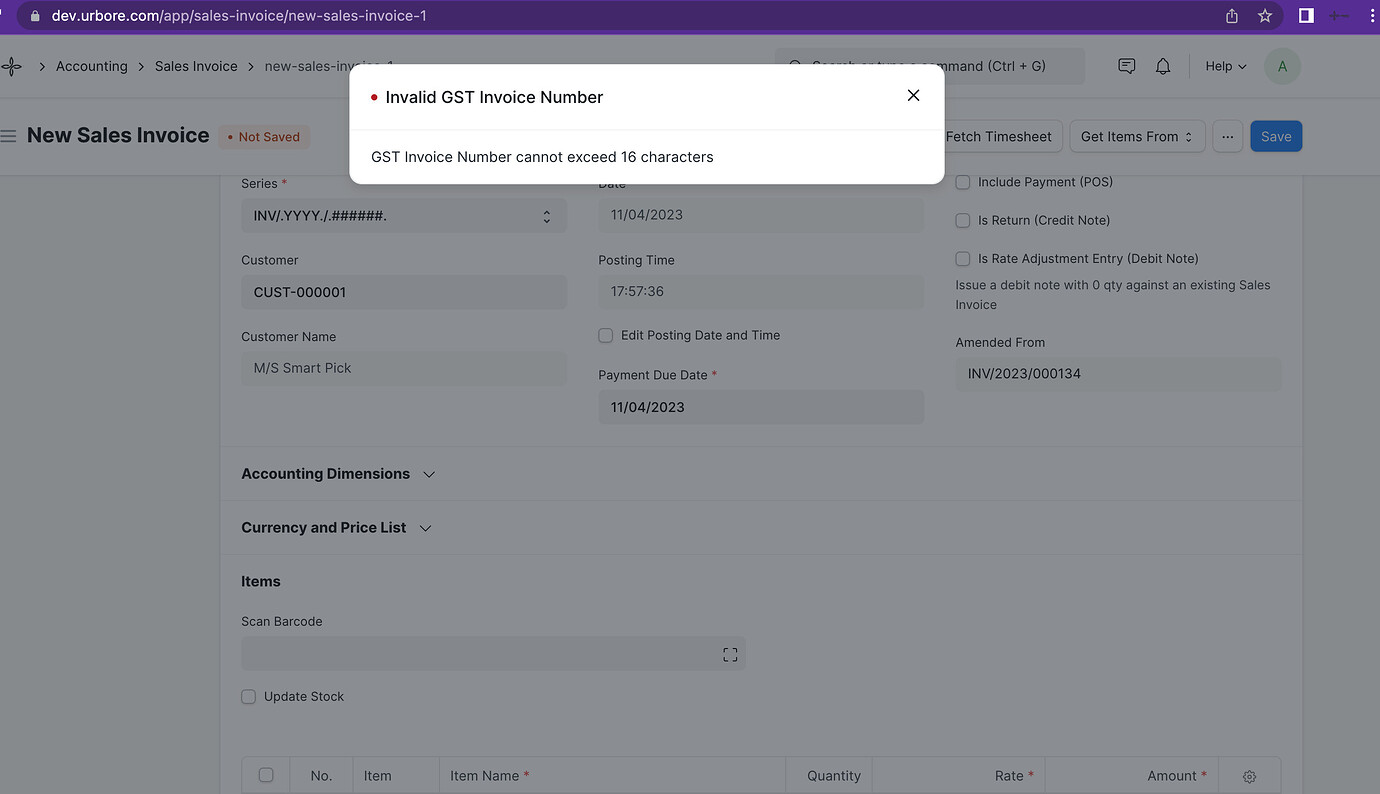Open the chat messages icon
1380x794 pixels.
[x=1126, y=66]
